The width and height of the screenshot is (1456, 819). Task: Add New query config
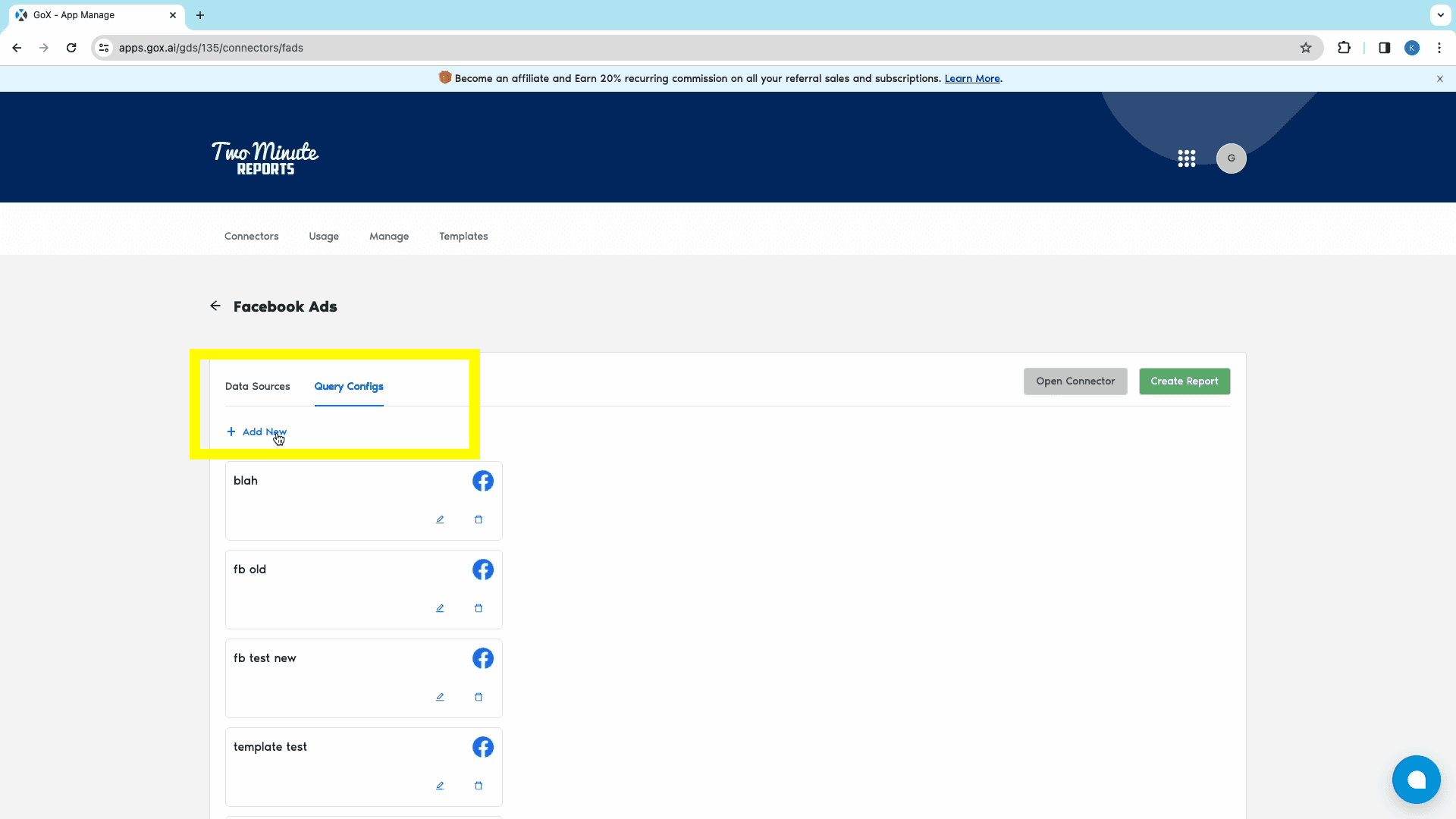(x=256, y=431)
